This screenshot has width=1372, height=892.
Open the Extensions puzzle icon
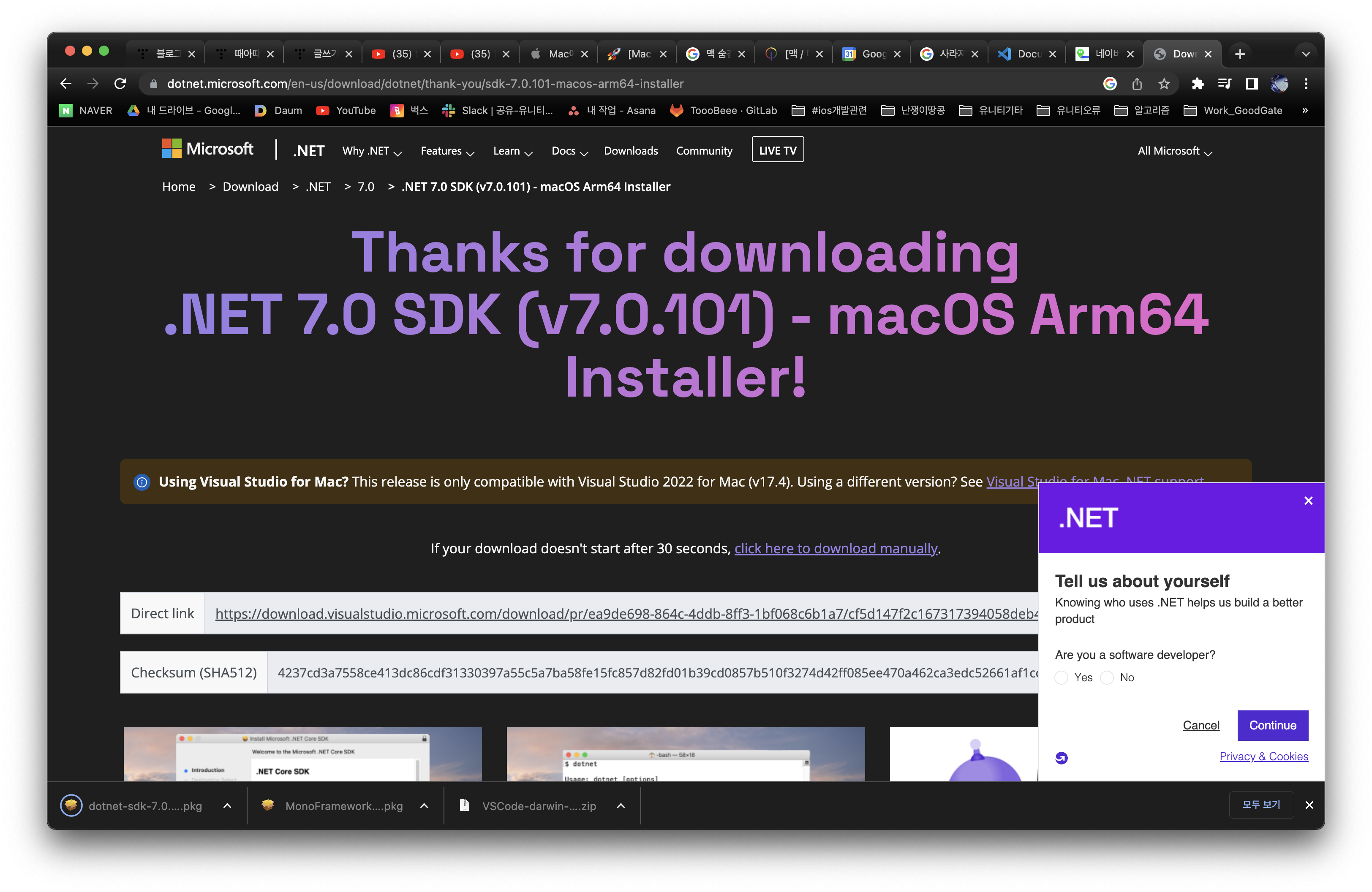(x=1197, y=84)
